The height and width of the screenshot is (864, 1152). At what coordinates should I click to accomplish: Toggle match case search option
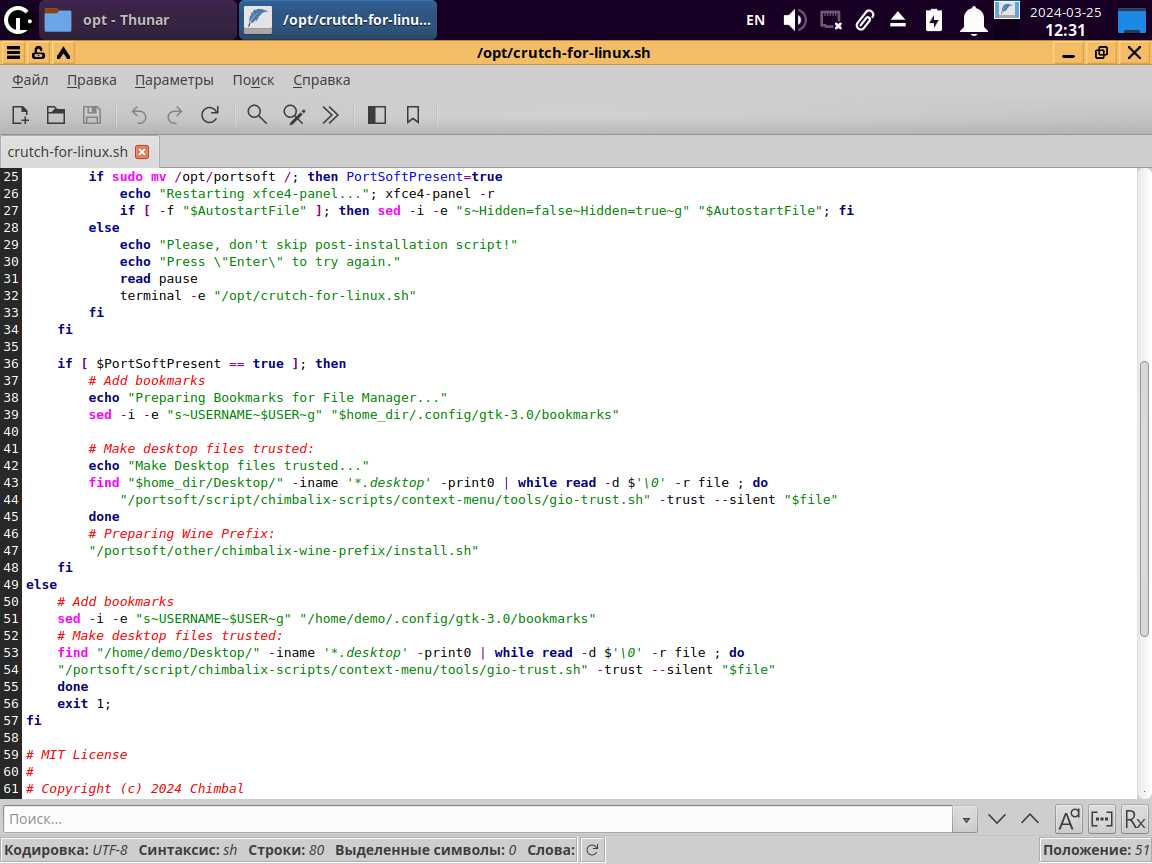point(1069,819)
